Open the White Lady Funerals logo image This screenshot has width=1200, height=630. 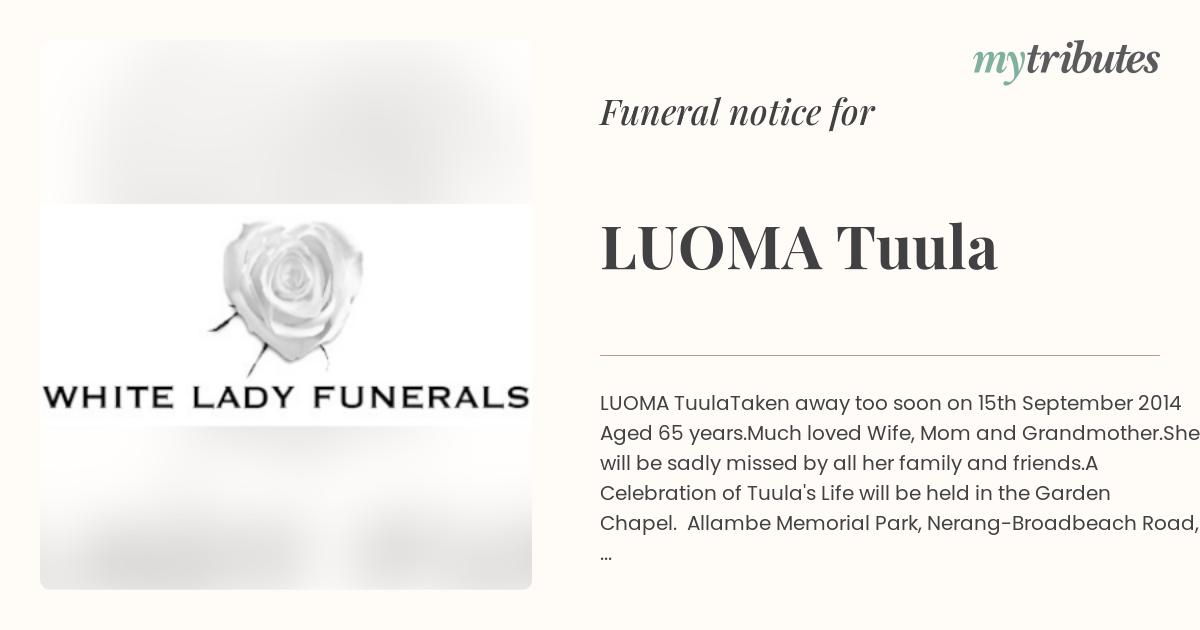pos(286,315)
